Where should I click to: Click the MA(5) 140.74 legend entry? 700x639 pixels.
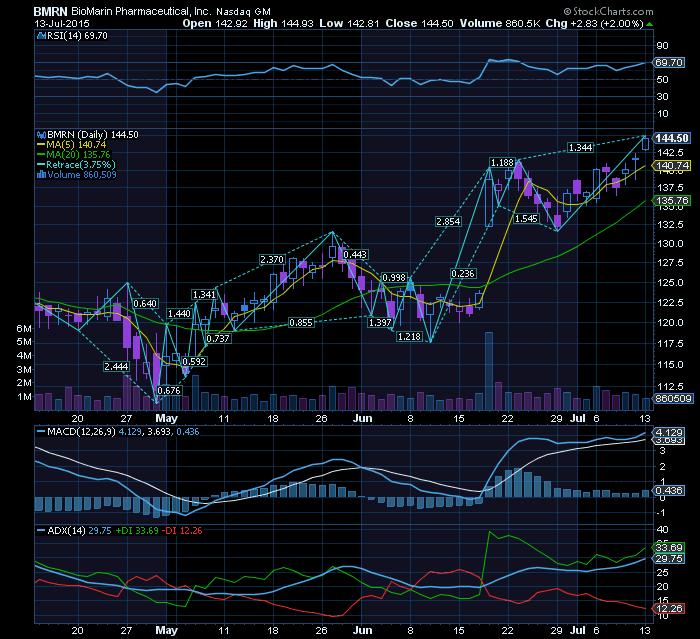tap(71, 145)
